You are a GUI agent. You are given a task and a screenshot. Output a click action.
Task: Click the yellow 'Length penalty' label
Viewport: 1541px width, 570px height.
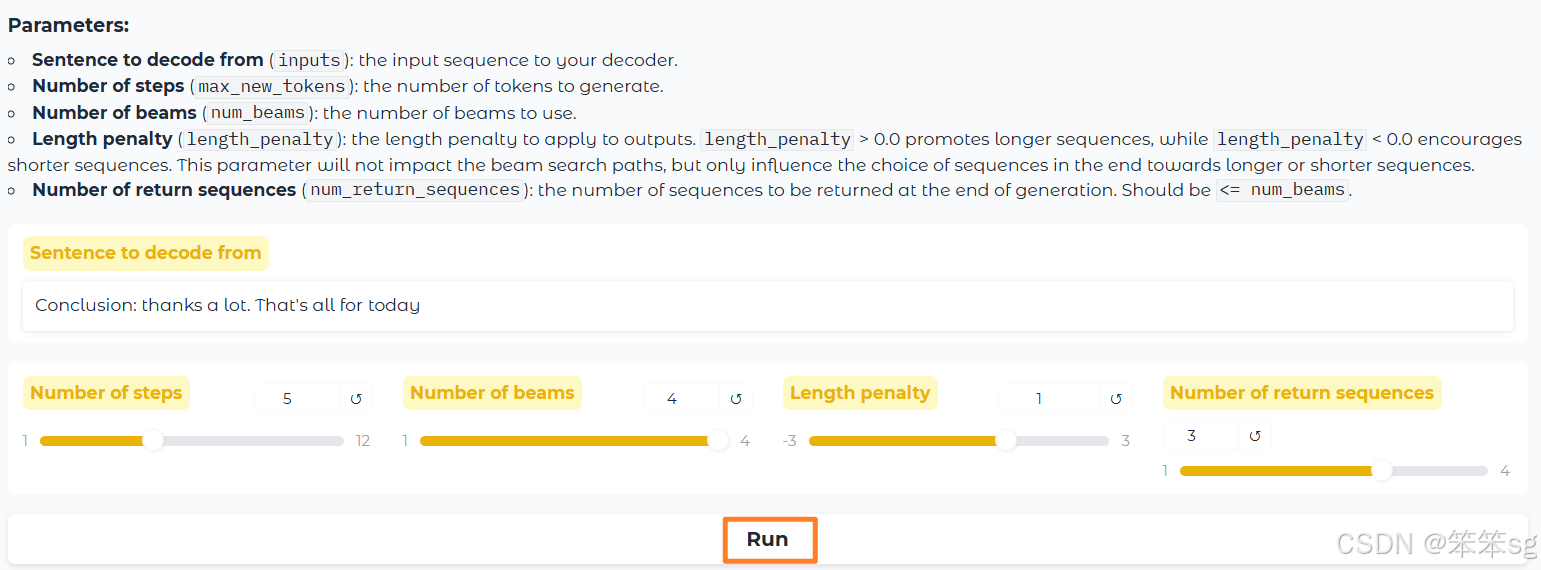[x=860, y=393]
